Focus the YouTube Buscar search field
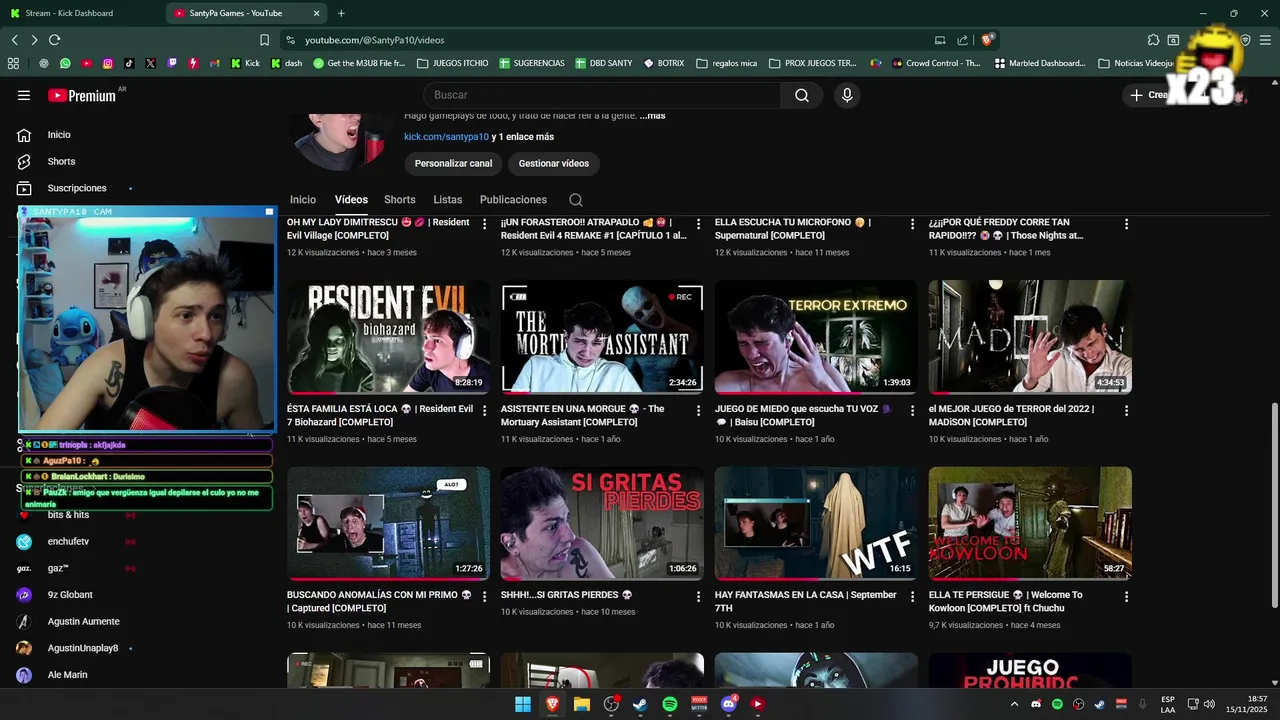The width and height of the screenshot is (1280, 720). [x=602, y=95]
